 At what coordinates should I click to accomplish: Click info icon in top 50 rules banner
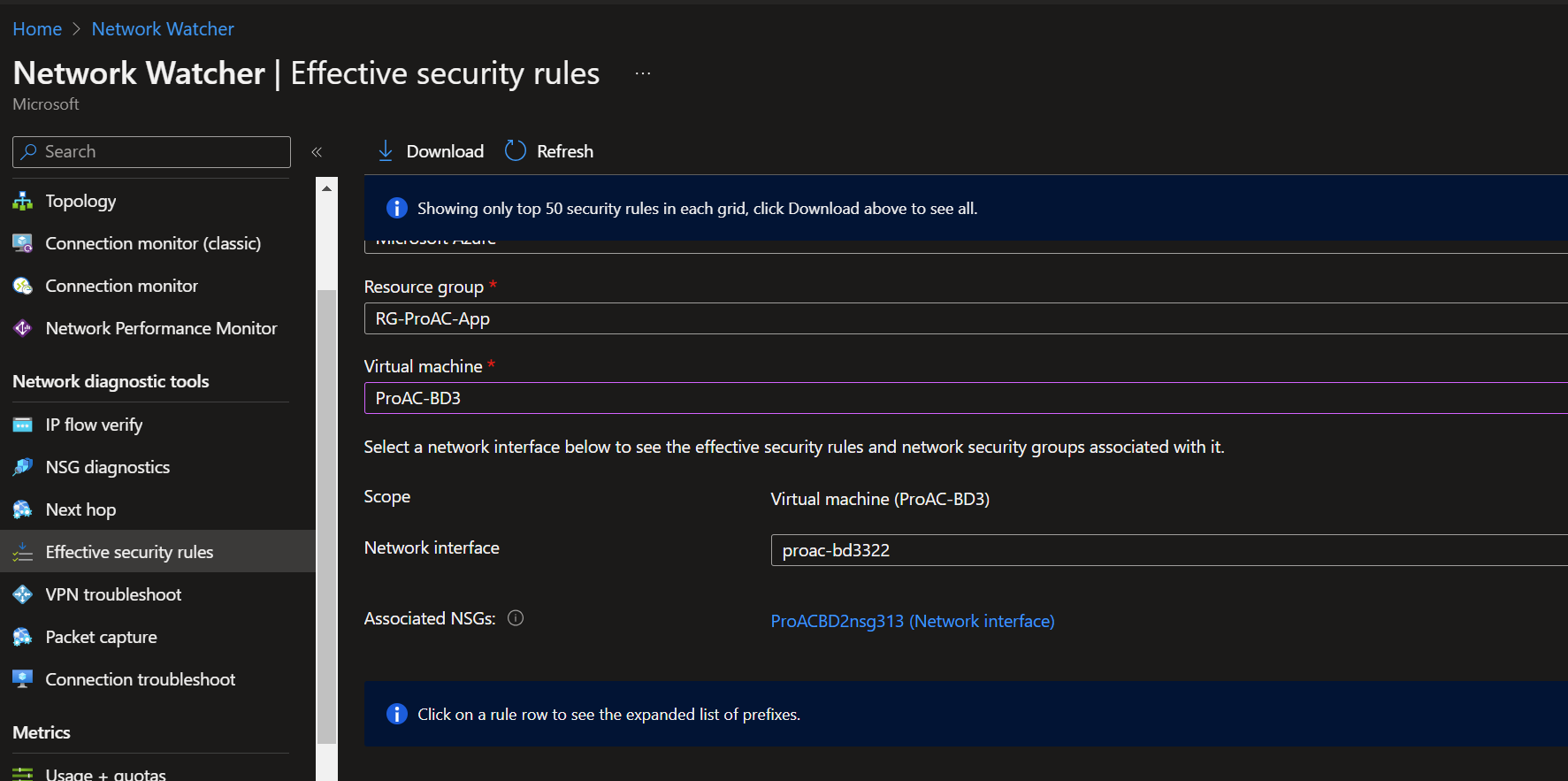point(397,208)
